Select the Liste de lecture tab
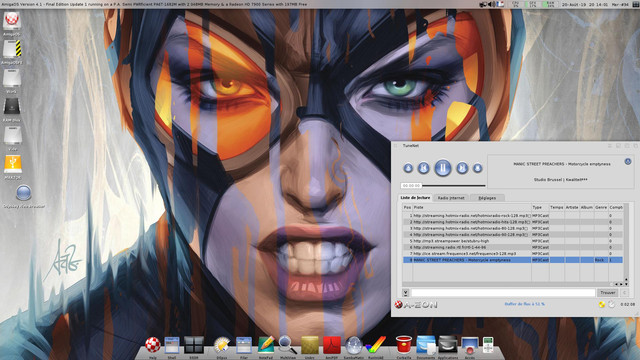 [x=415, y=198]
